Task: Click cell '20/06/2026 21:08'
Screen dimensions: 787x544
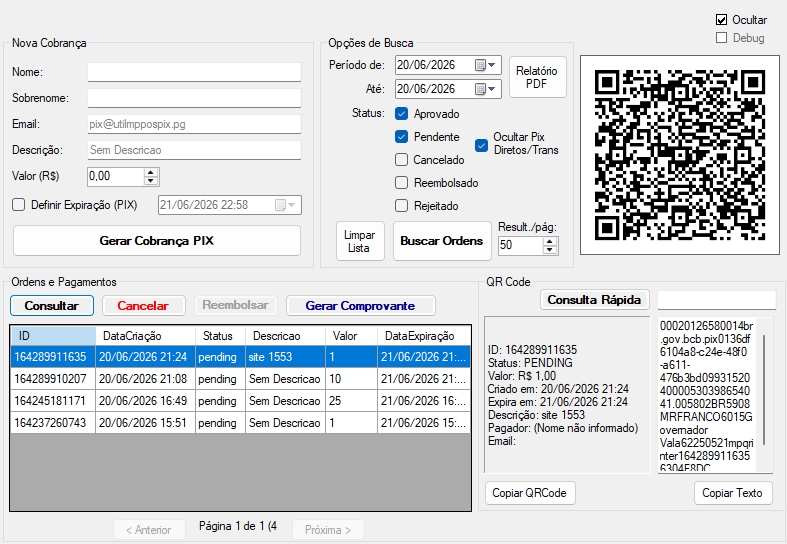Action: tap(146, 379)
